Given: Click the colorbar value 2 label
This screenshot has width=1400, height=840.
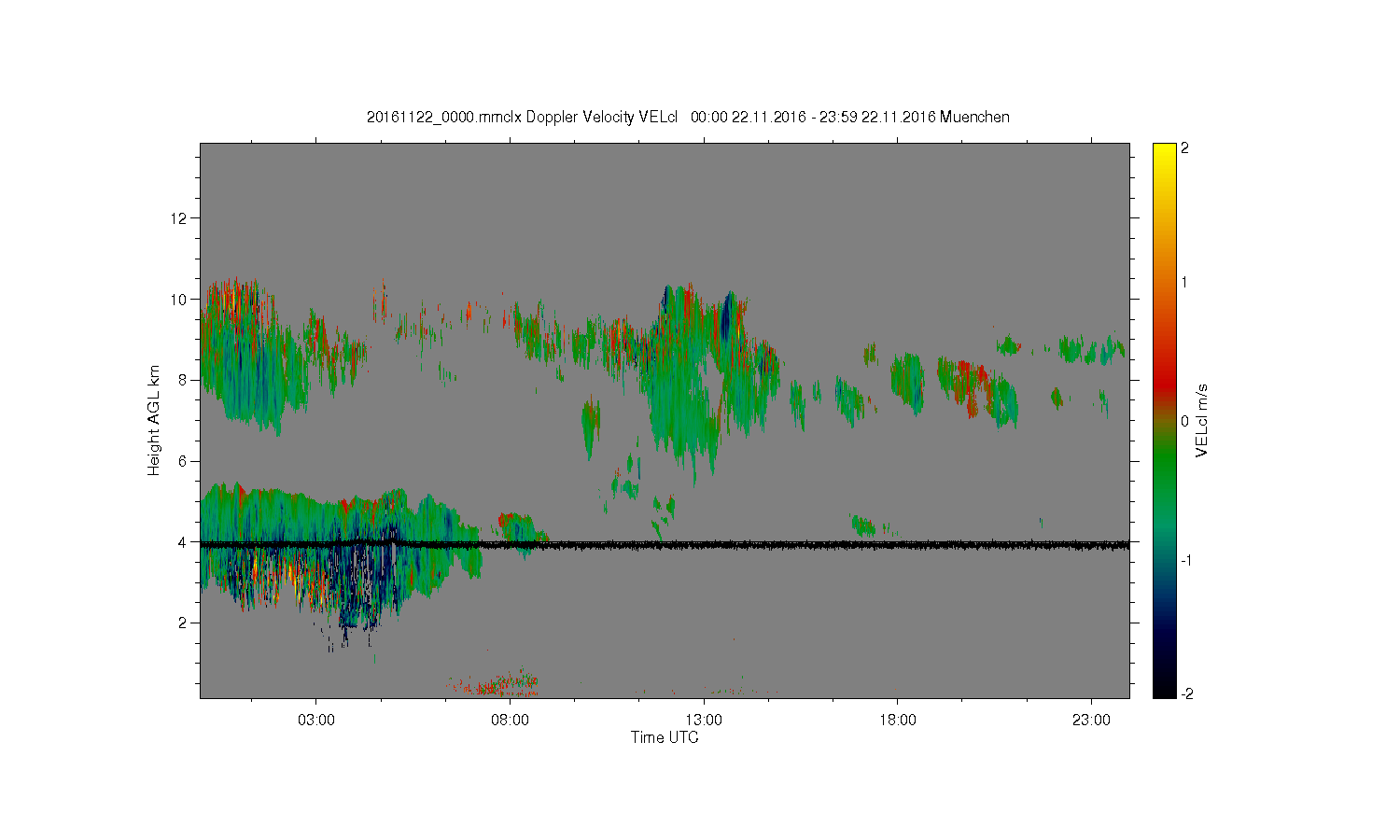Looking at the screenshot, I should [x=1185, y=148].
